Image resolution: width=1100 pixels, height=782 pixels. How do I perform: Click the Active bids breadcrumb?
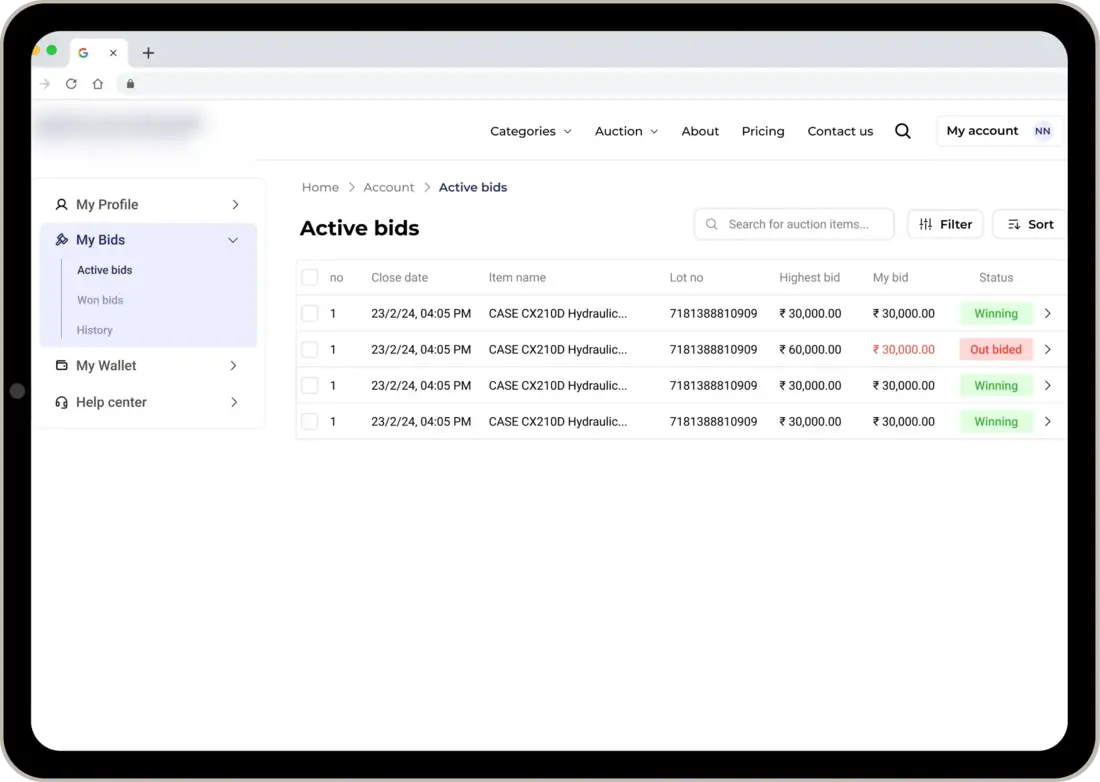point(473,187)
